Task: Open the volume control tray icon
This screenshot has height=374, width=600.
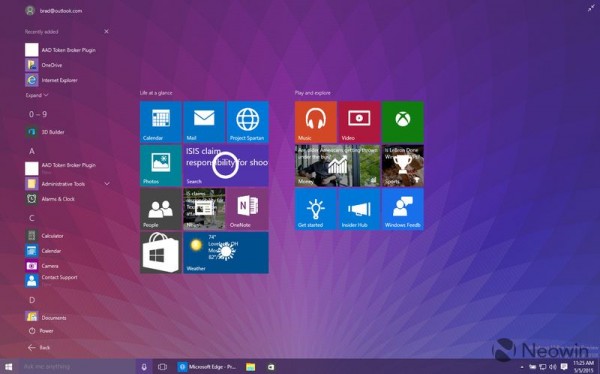Action: (x=553, y=367)
